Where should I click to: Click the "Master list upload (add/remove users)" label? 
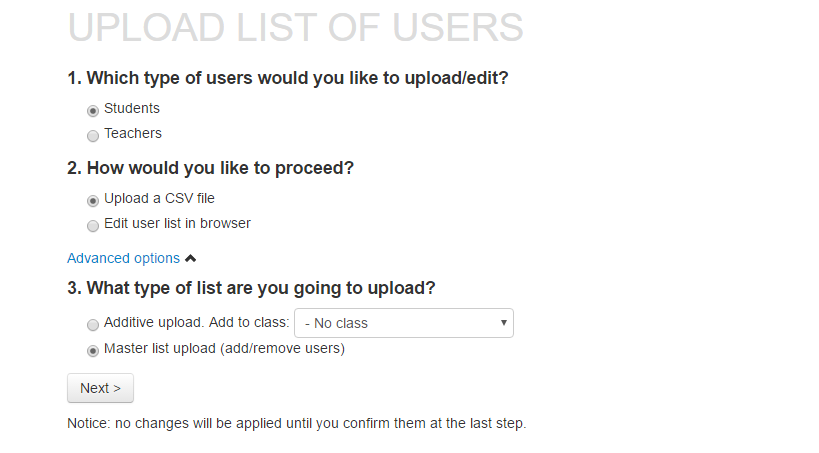tap(224, 349)
